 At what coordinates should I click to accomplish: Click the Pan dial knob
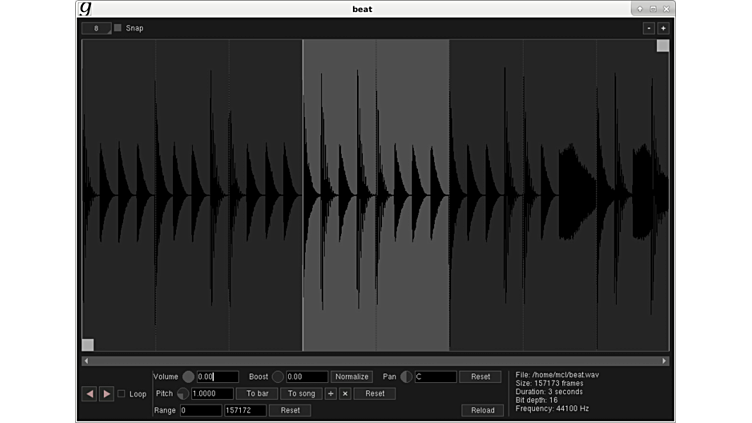pos(406,377)
